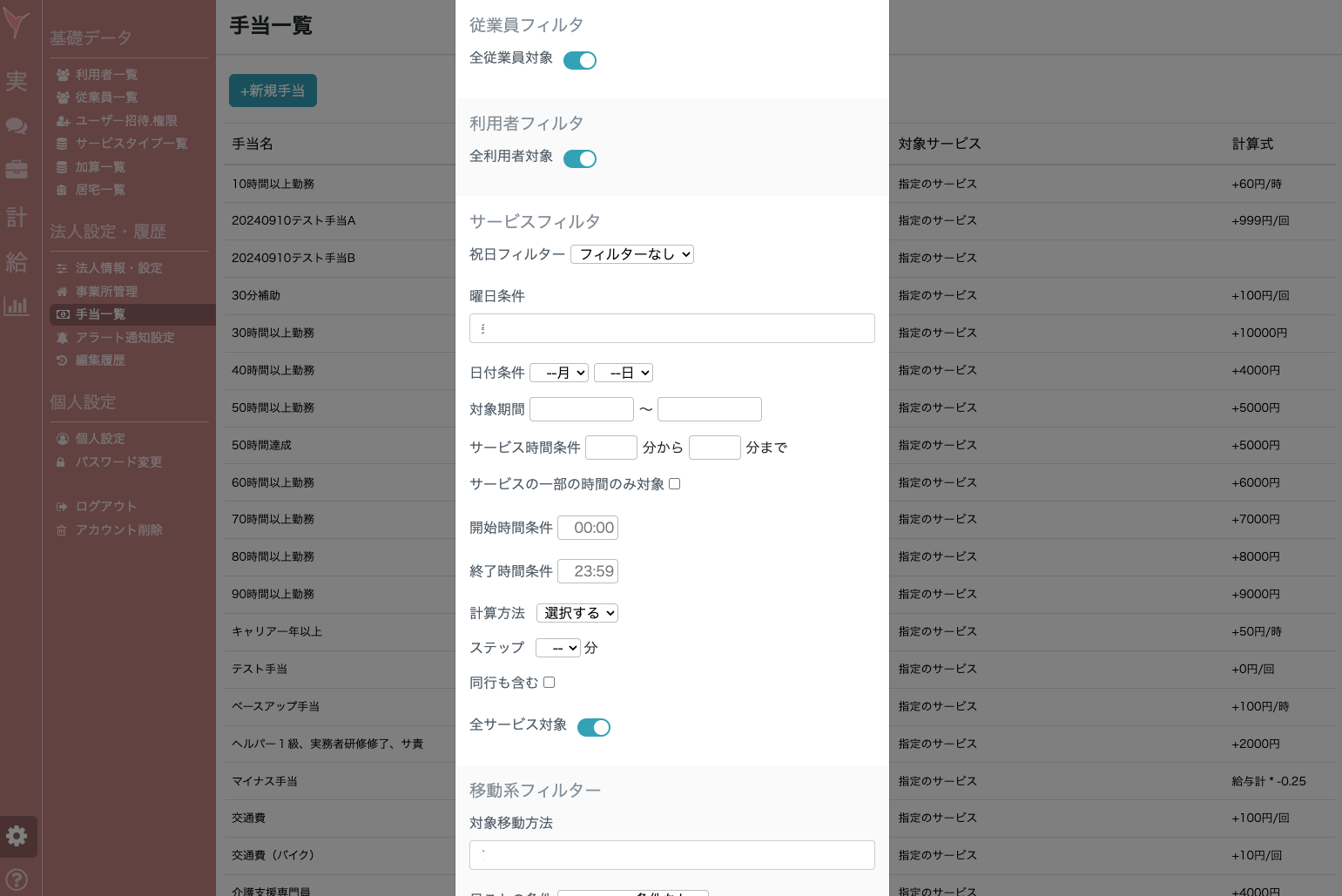Expand the ステップ minutes dropdown
This screenshot has height=896, width=1342.
pyautogui.click(x=557, y=648)
